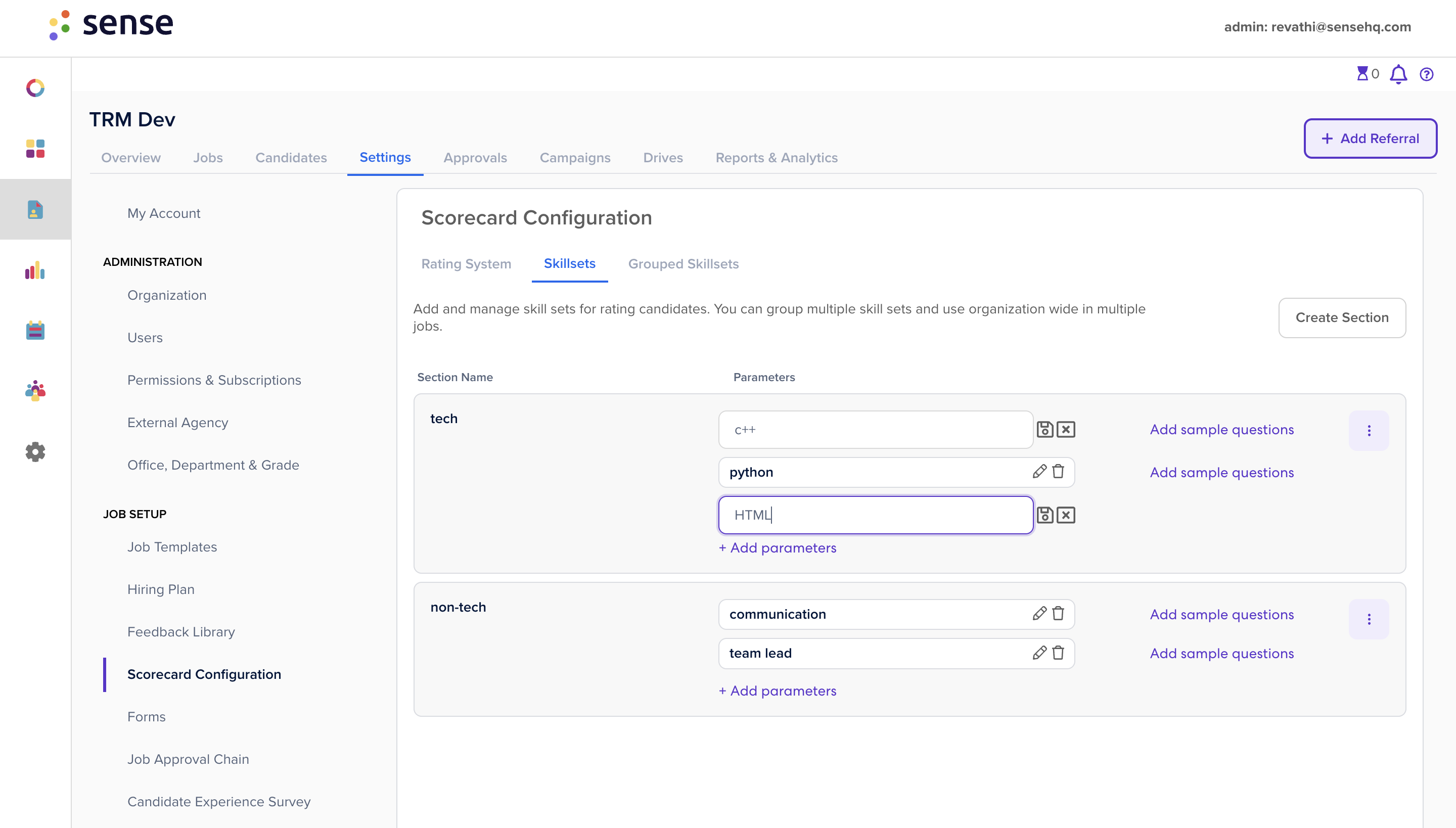The width and height of the screenshot is (1456, 828).
Task: Click the admin email in the header
Action: point(1317,27)
